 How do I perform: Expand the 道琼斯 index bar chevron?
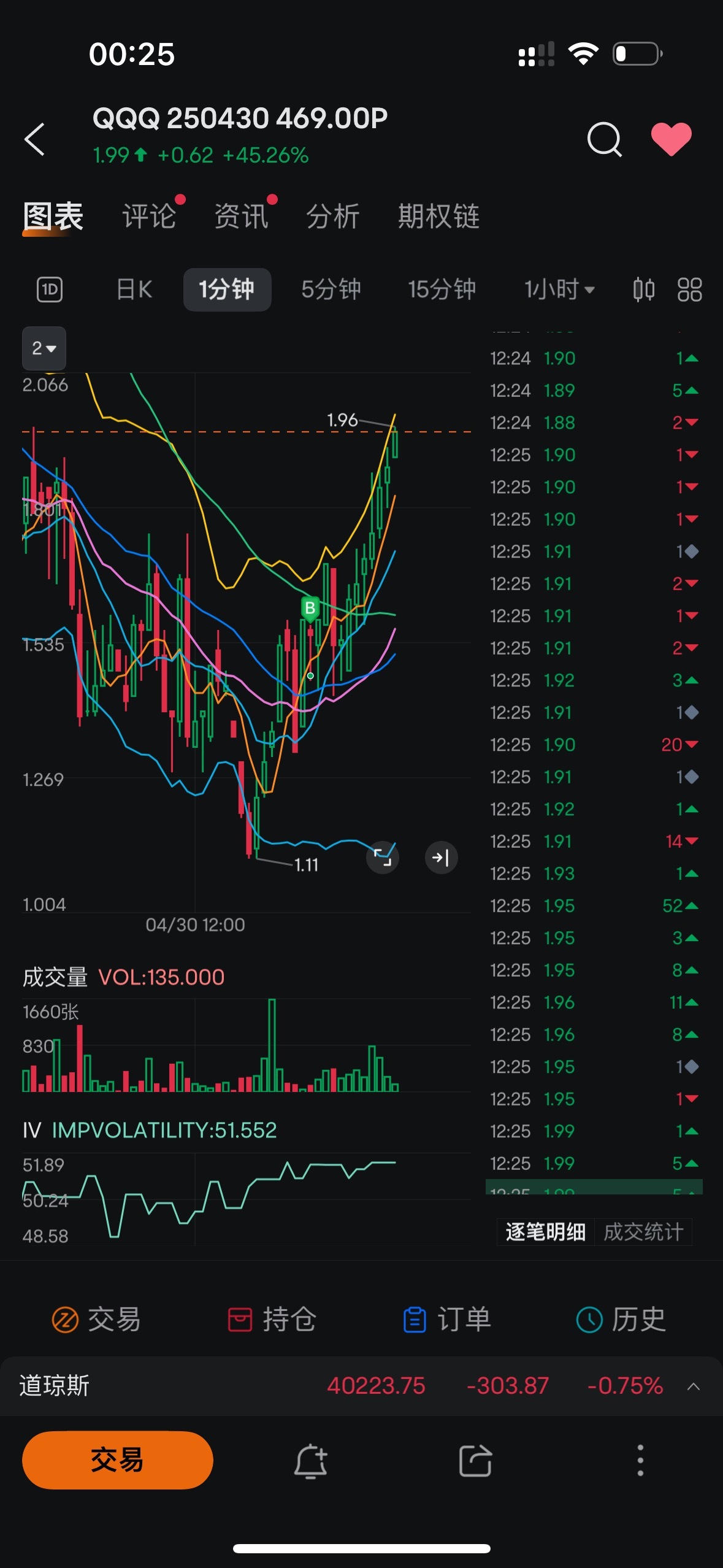694,1386
